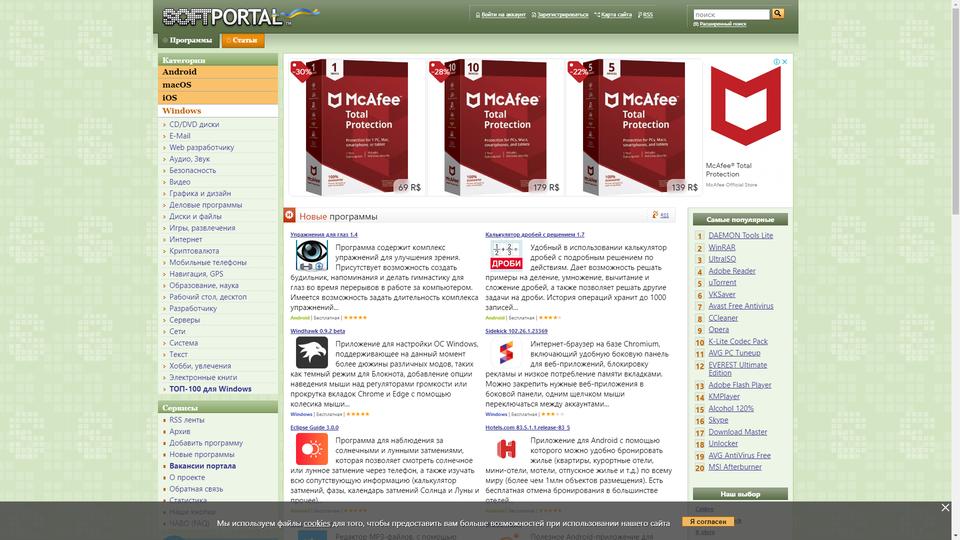Open RSS link in top header
The height and width of the screenshot is (540, 960).
(648, 15)
